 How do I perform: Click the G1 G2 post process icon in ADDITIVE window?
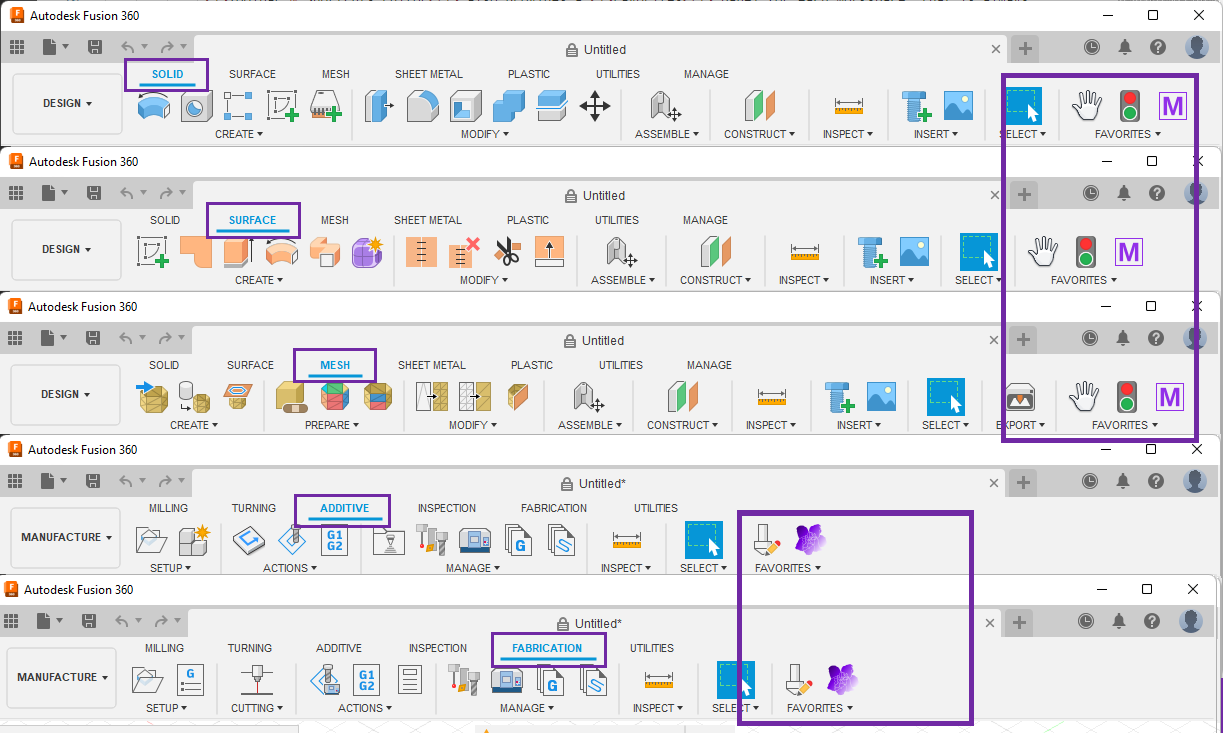pyautogui.click(x=335, y=540)
